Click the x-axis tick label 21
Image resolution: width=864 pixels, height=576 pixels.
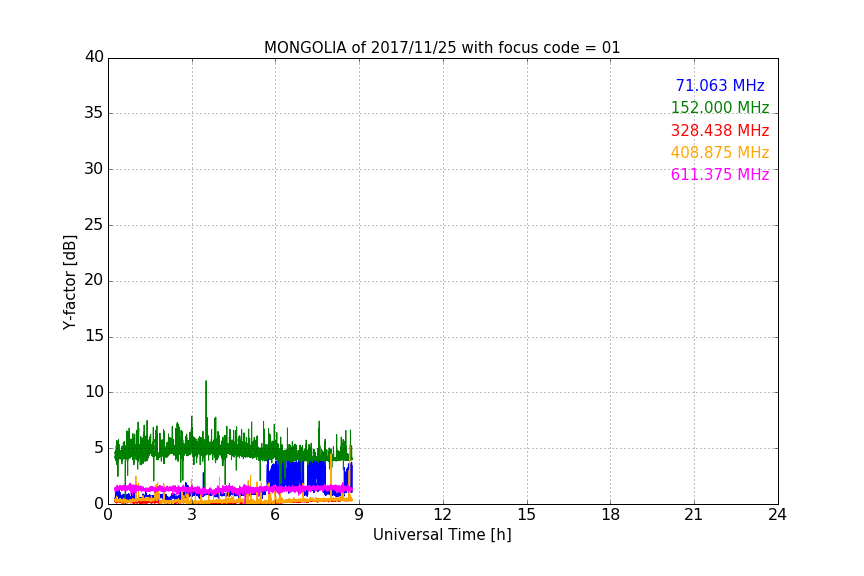coord(694,515)
